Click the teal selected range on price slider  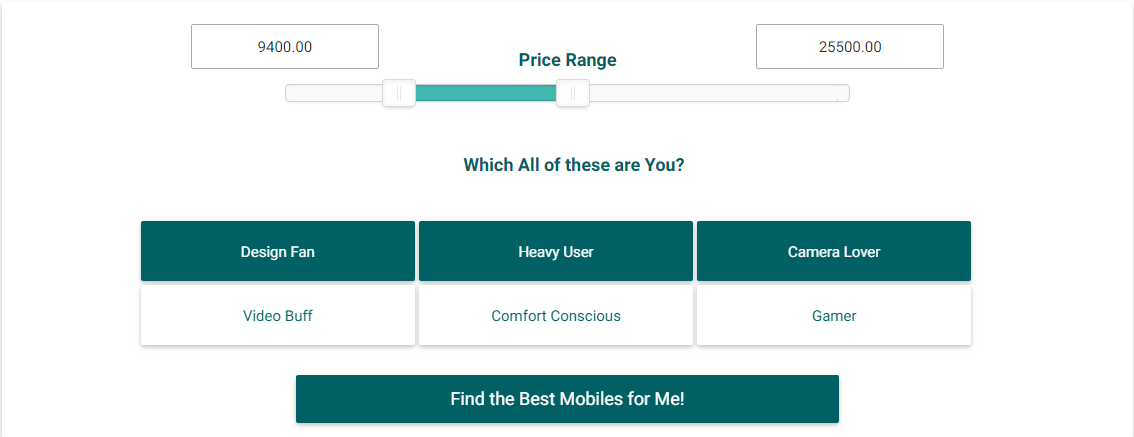point(485,93)
